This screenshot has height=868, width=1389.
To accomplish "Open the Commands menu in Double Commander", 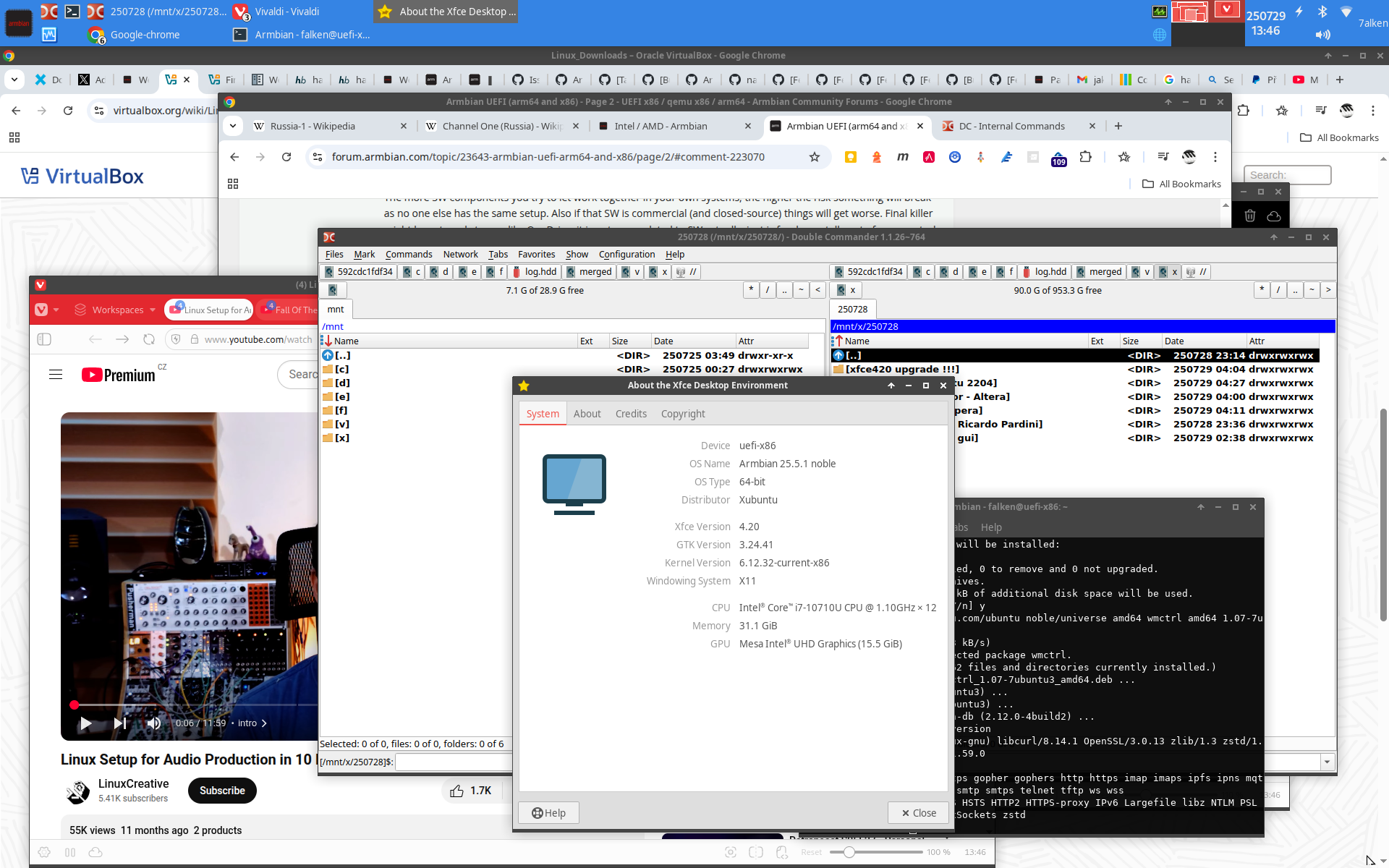I will tap(409, 255).
